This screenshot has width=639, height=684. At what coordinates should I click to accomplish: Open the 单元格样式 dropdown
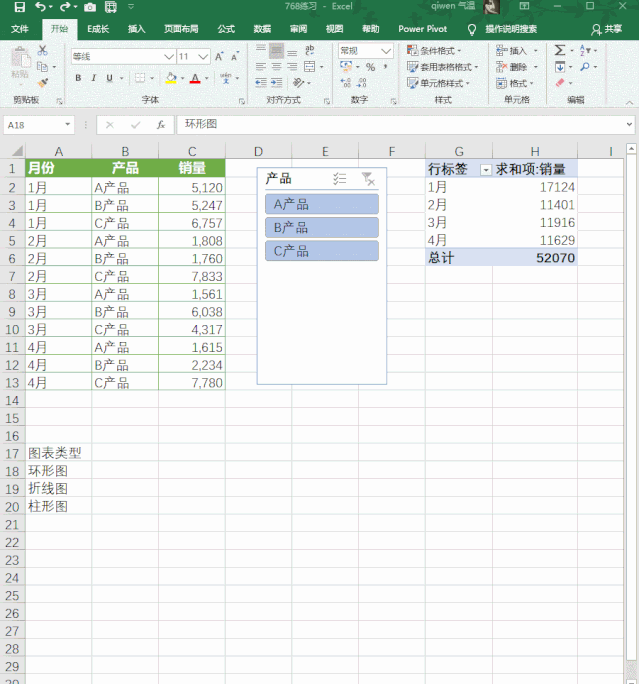point(438,83)
